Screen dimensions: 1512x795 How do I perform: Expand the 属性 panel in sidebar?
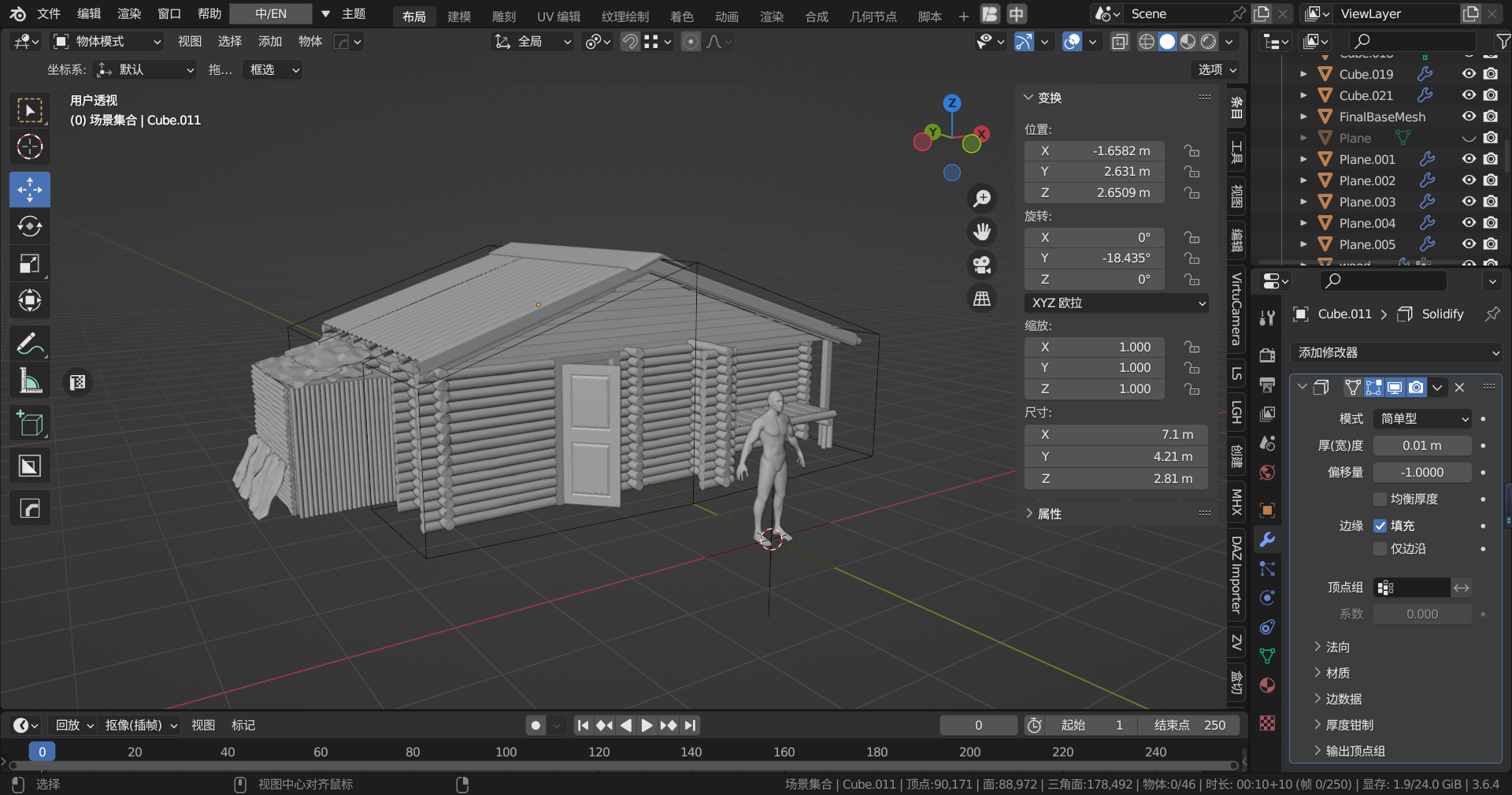click(1043, 514)
